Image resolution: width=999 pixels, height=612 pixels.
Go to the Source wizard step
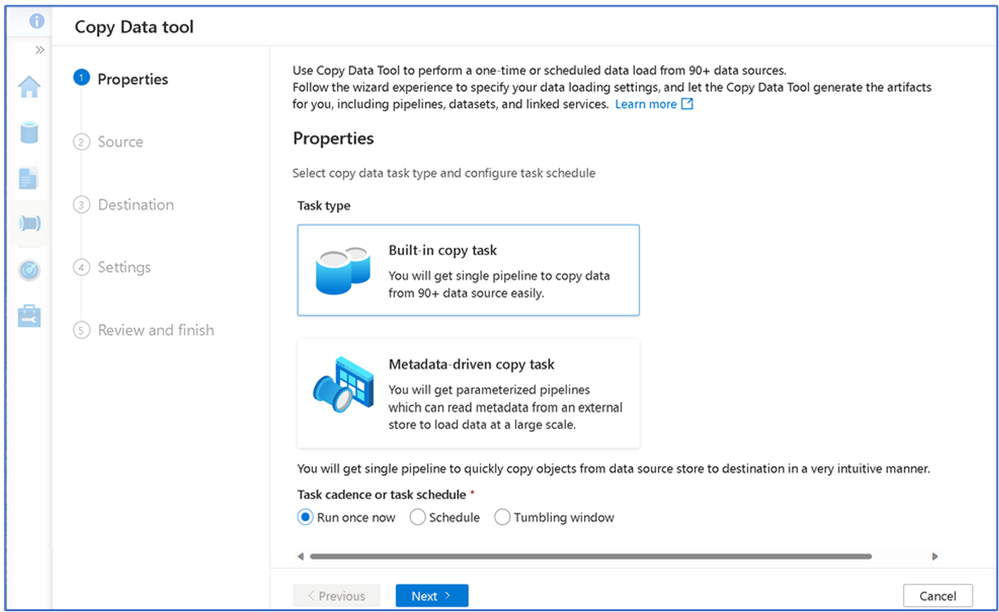point(108,141)
